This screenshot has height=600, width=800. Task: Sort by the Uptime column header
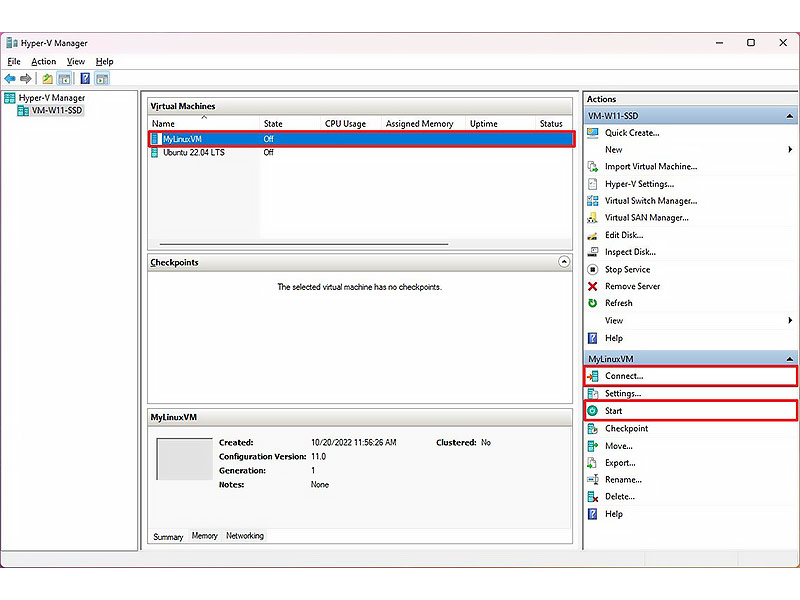500,123
